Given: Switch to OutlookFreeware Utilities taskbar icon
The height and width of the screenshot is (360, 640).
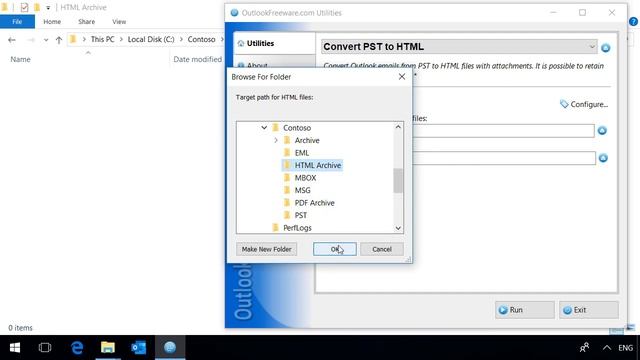Looking at the screenshot, I should (x=170, y=347).
